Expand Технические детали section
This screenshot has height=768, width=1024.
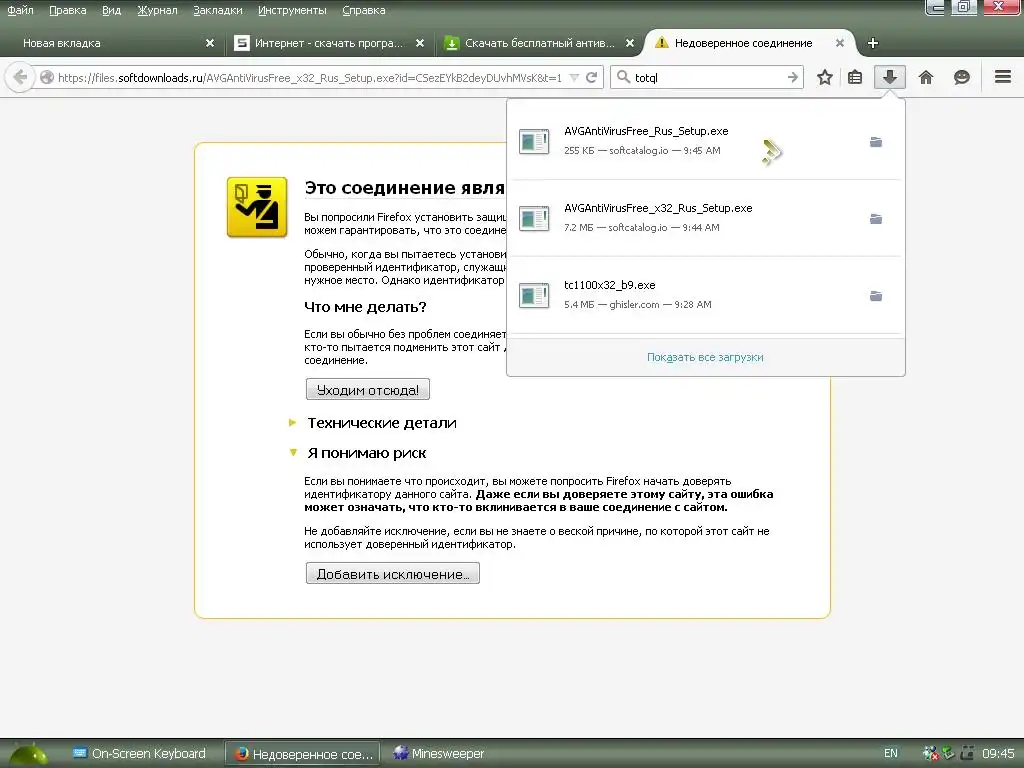click(x=381, y=423)
